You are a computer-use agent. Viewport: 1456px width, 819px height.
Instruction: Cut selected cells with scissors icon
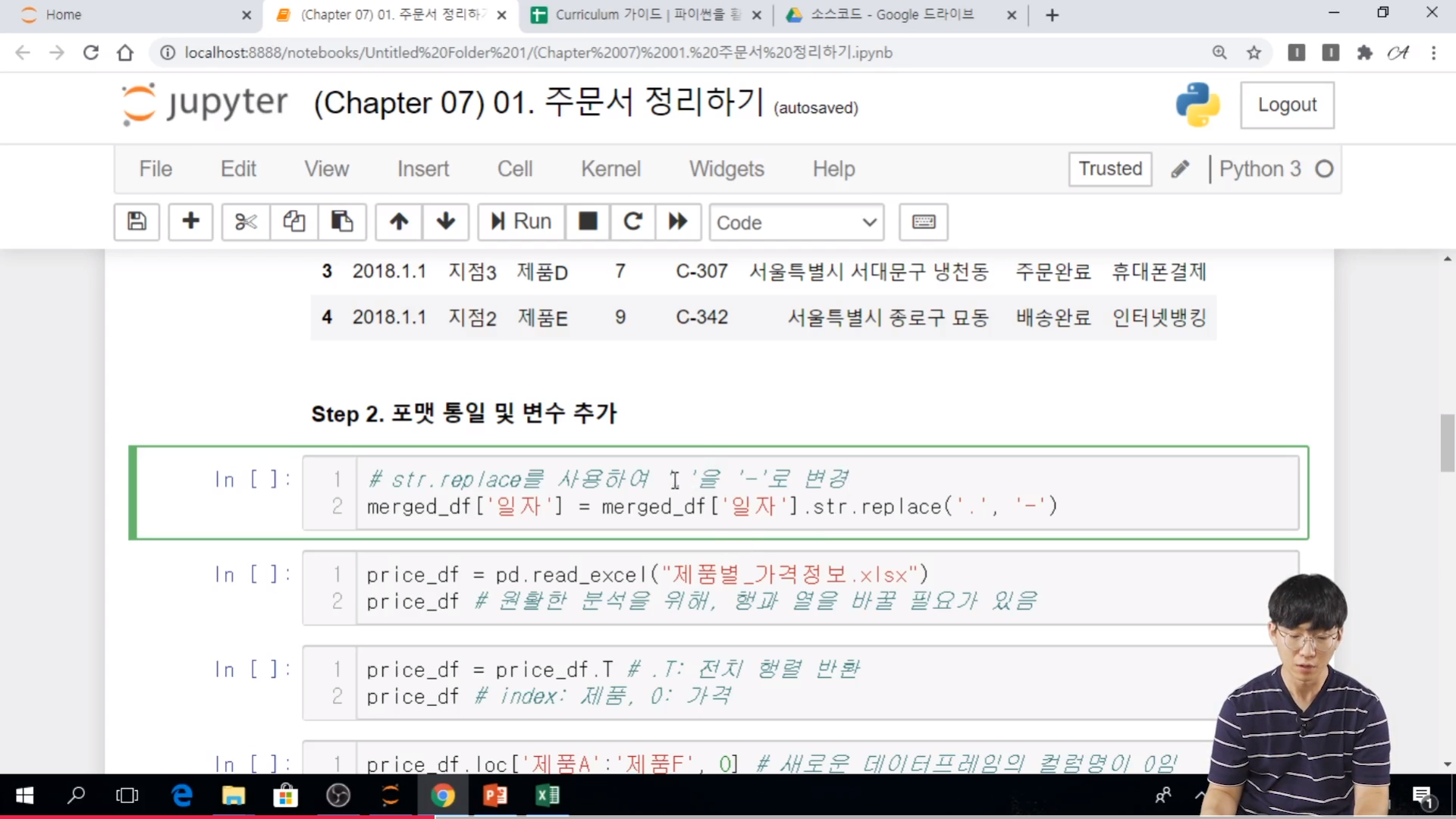click(246, 221)
